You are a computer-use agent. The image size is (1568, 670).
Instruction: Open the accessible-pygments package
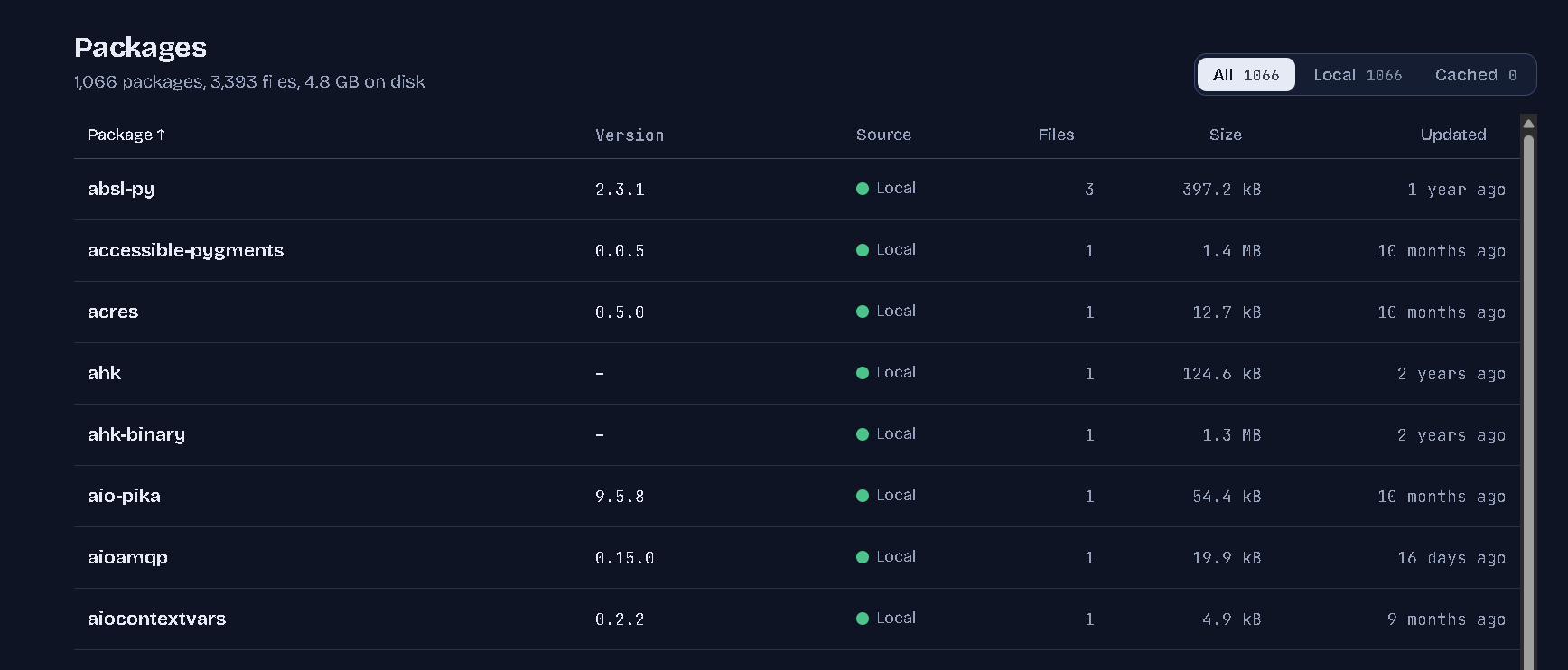[x=185, y=250]
